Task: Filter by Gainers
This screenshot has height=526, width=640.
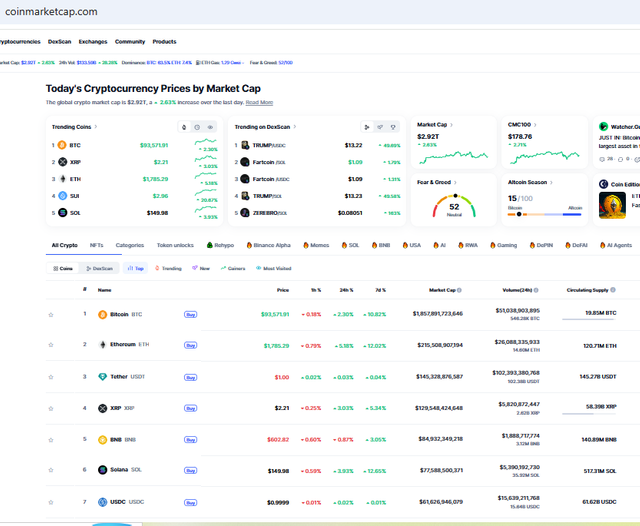Action: pyautogui.click(x=233, y=268)
